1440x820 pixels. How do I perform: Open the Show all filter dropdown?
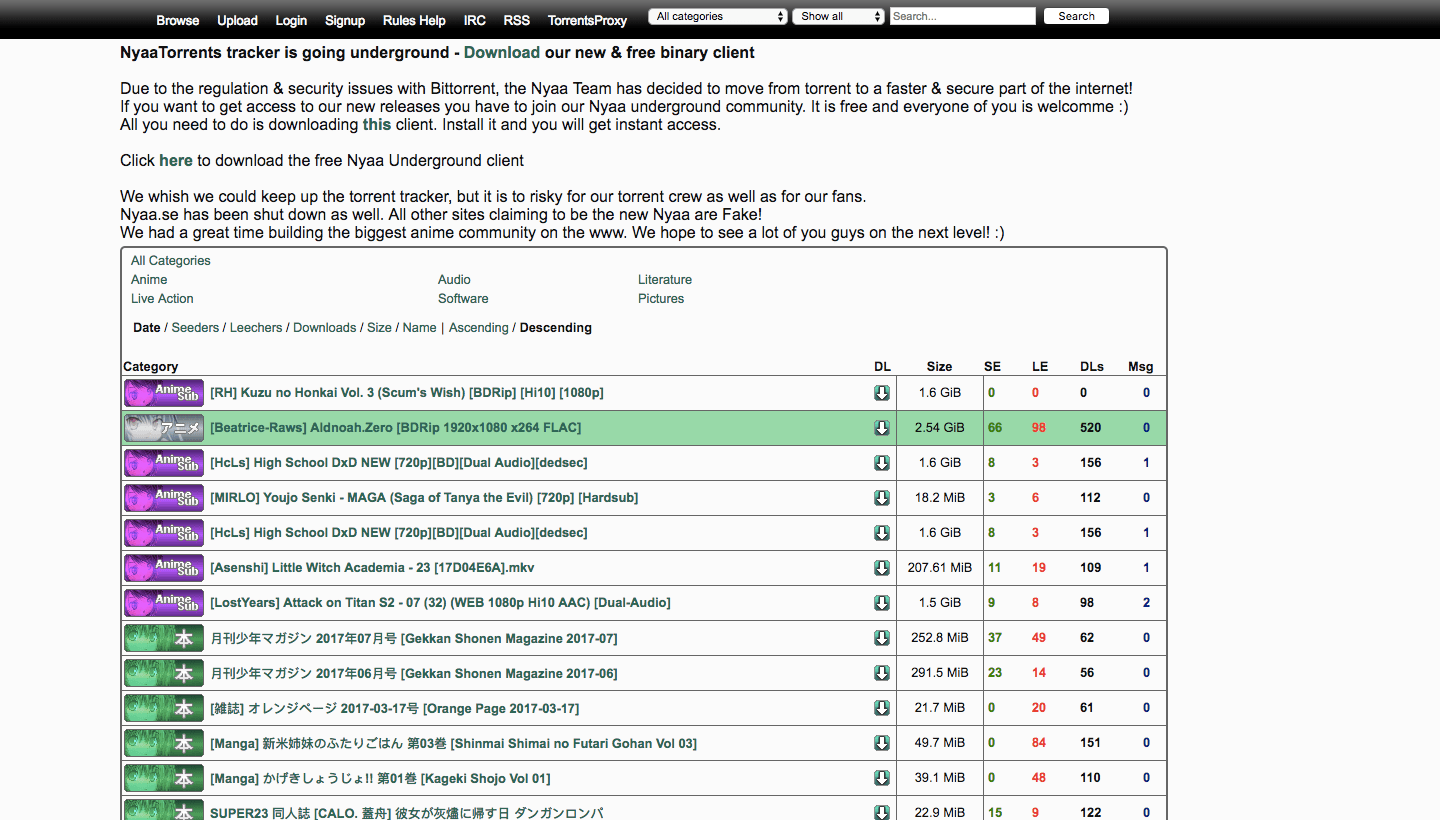point(838,16)
